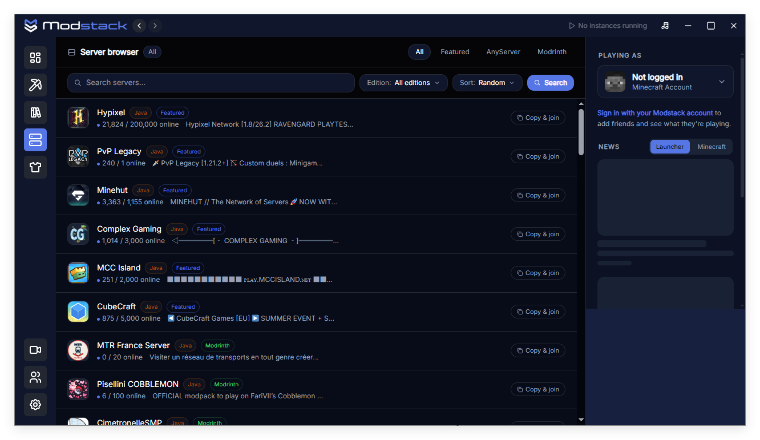The height and width of the screenshot is (440, 760).
Task: Click the PvP Legacy server icon
Action: pyautogui.click(x=78, y=156)
